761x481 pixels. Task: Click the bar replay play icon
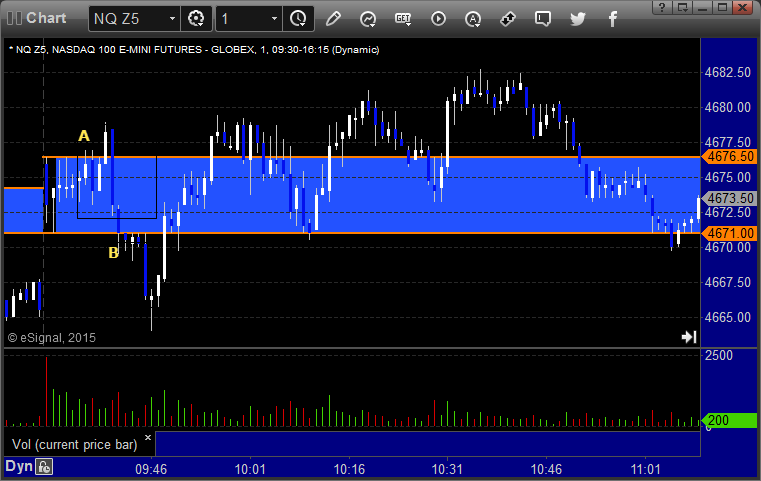[438, 19]
